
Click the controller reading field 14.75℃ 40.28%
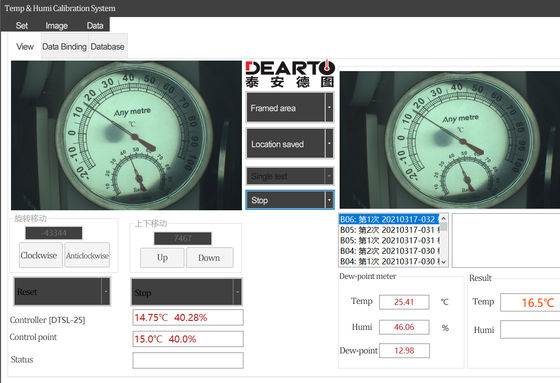pyautogui.click(x=188, y=318)
